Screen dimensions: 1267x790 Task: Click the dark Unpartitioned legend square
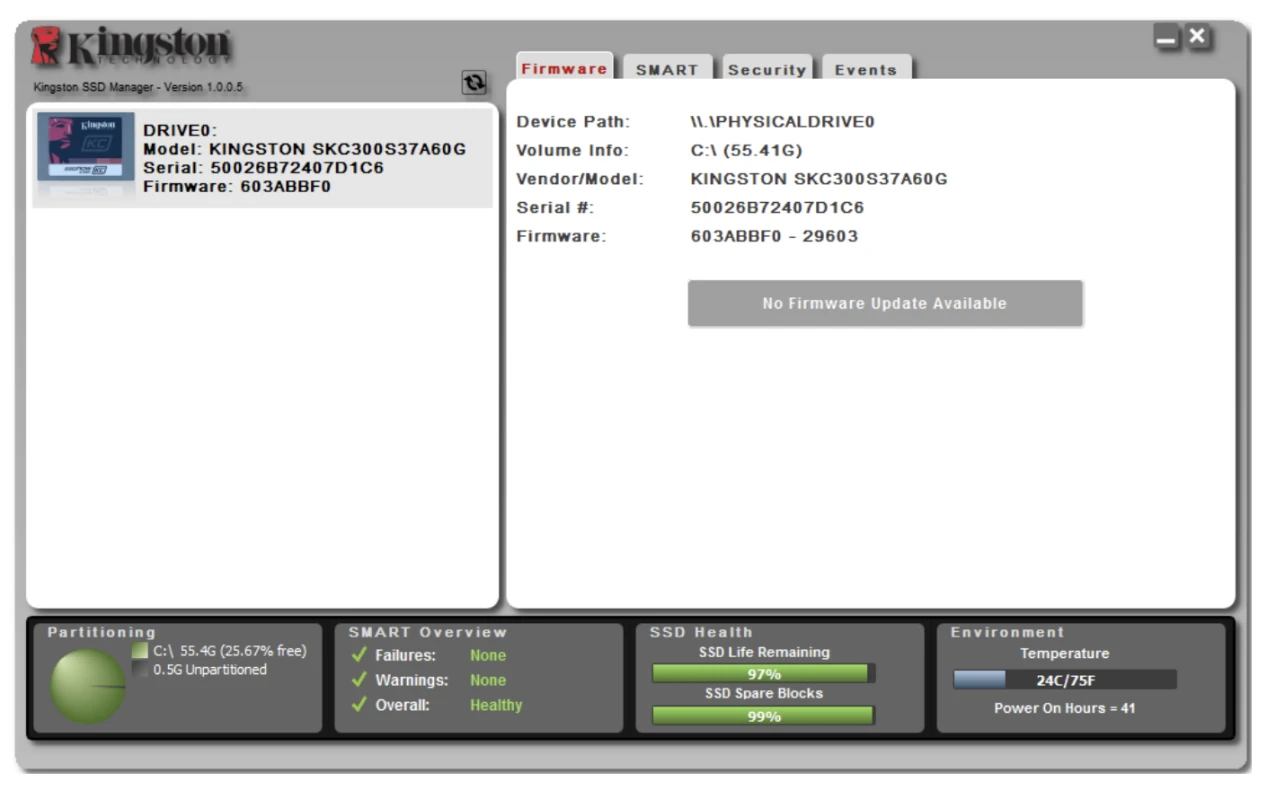click(140, 669)
